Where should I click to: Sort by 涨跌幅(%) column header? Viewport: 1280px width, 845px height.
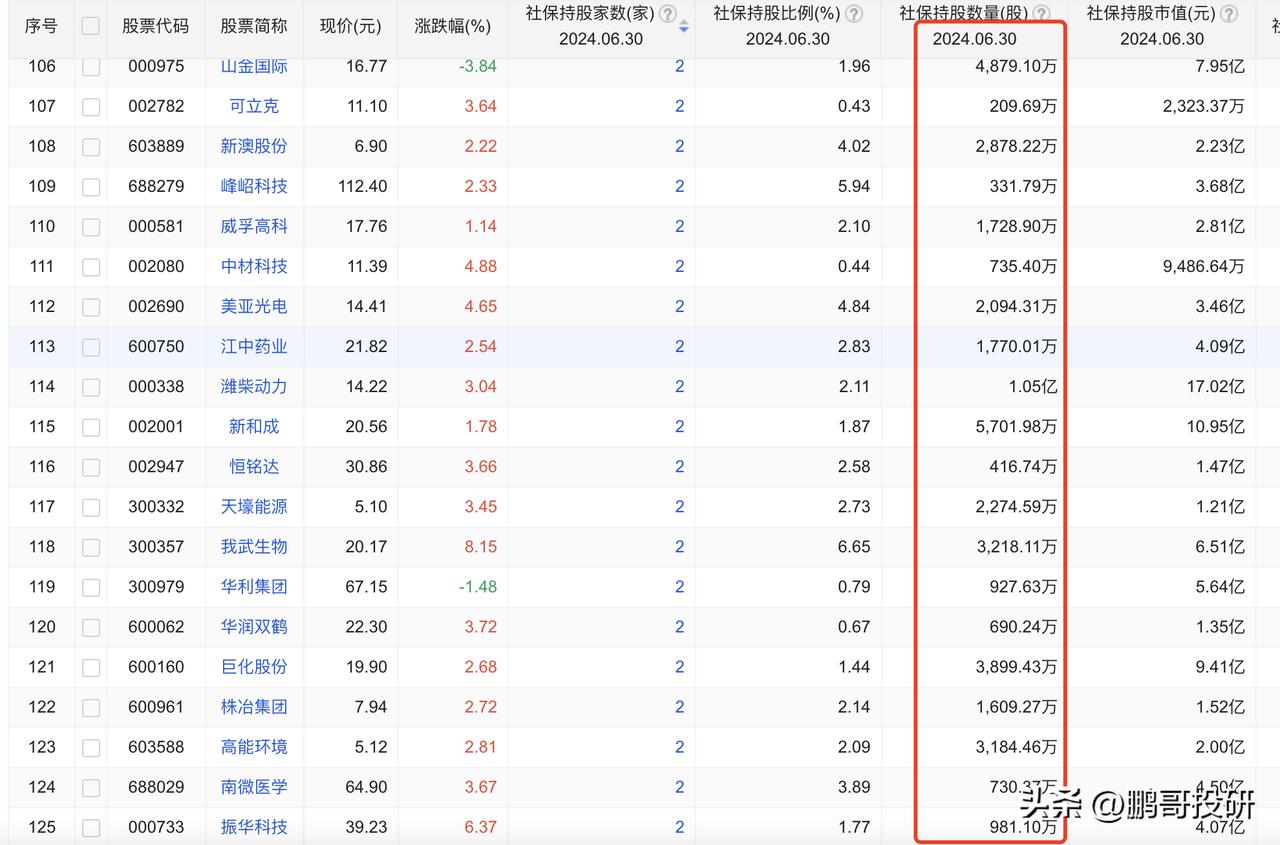click(x=453, y=26)
